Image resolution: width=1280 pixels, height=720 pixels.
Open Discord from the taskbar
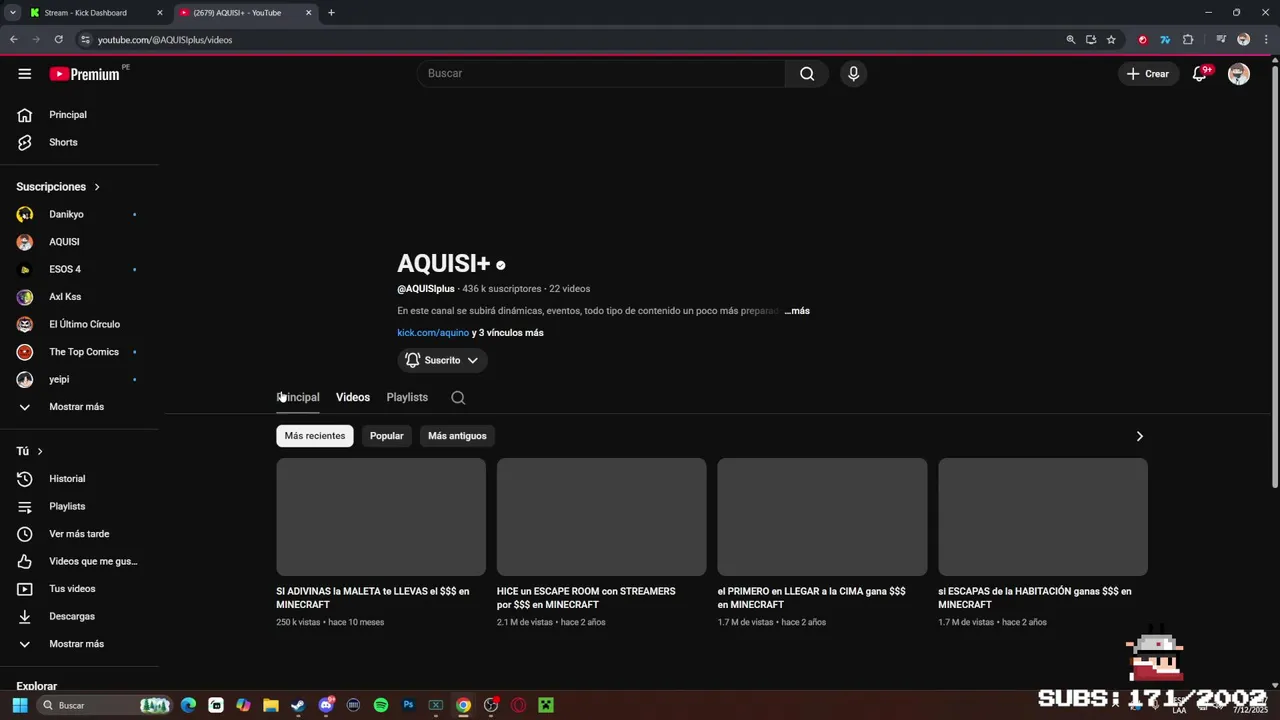pos(326,705)
